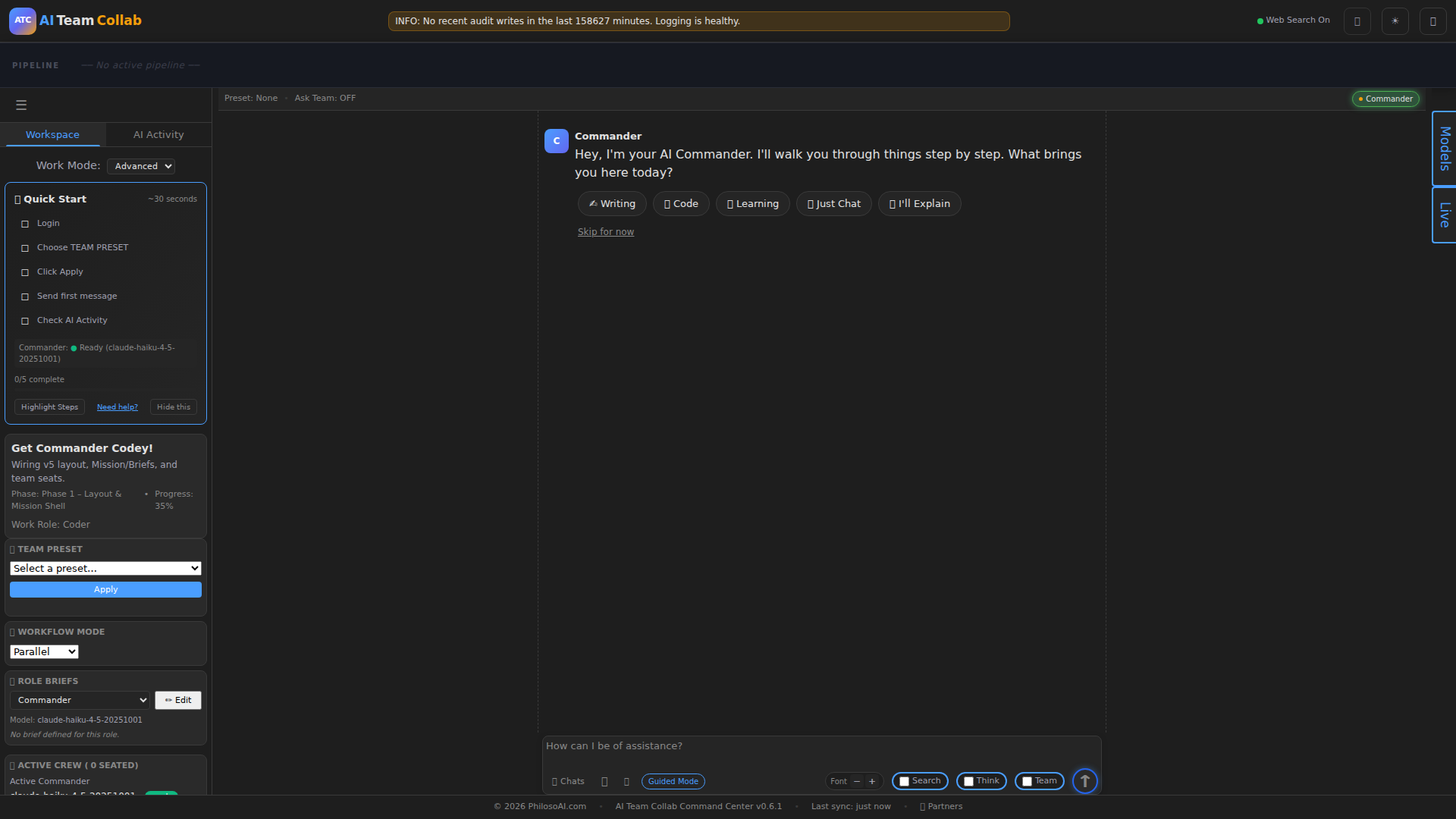Open the Work Mode Advanced dropdown

pyautogui.click(x=141, y=166)
